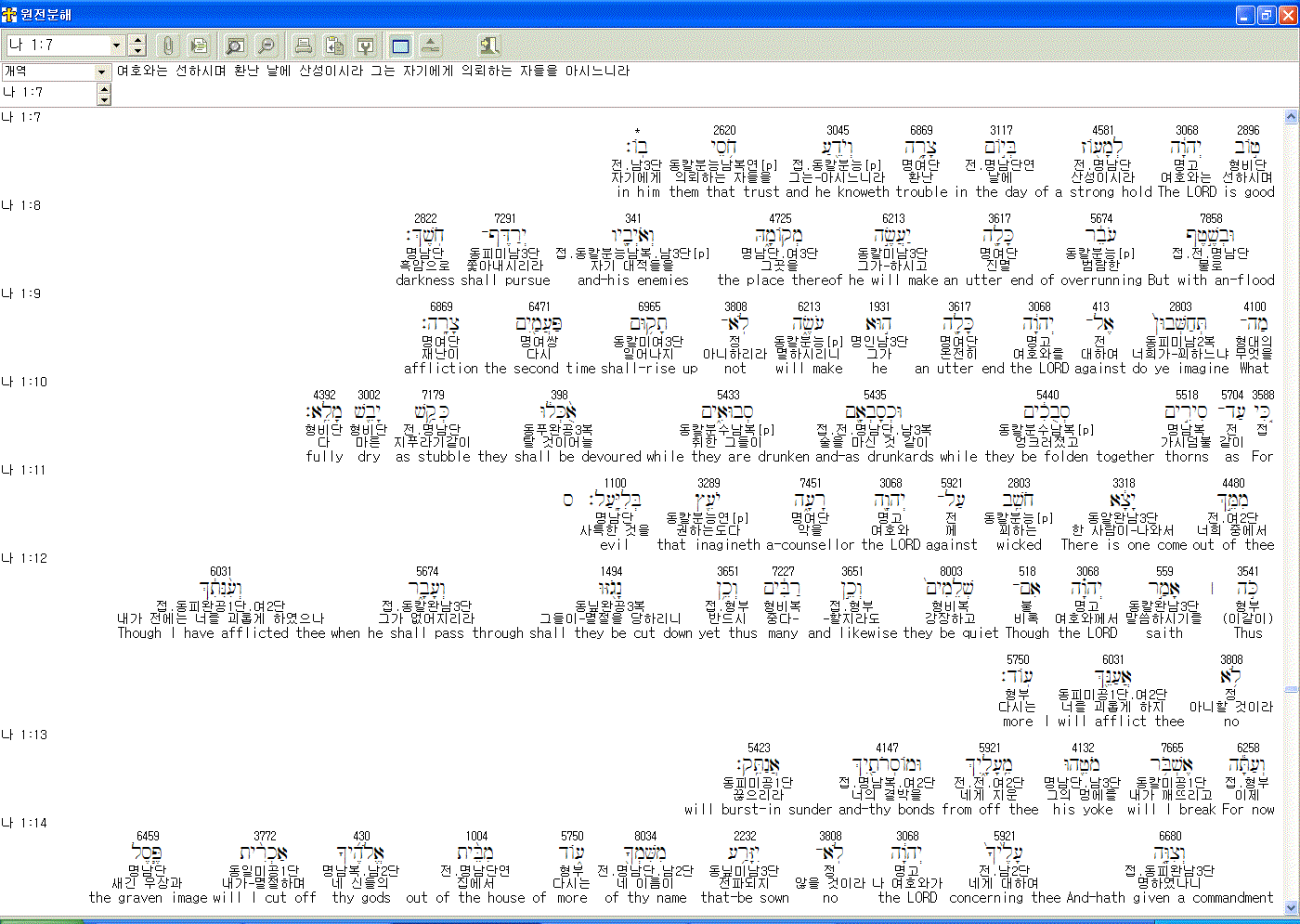Click the verse label 나 1:12
The height and width of the screenshot is (924, 1300).
24,558
